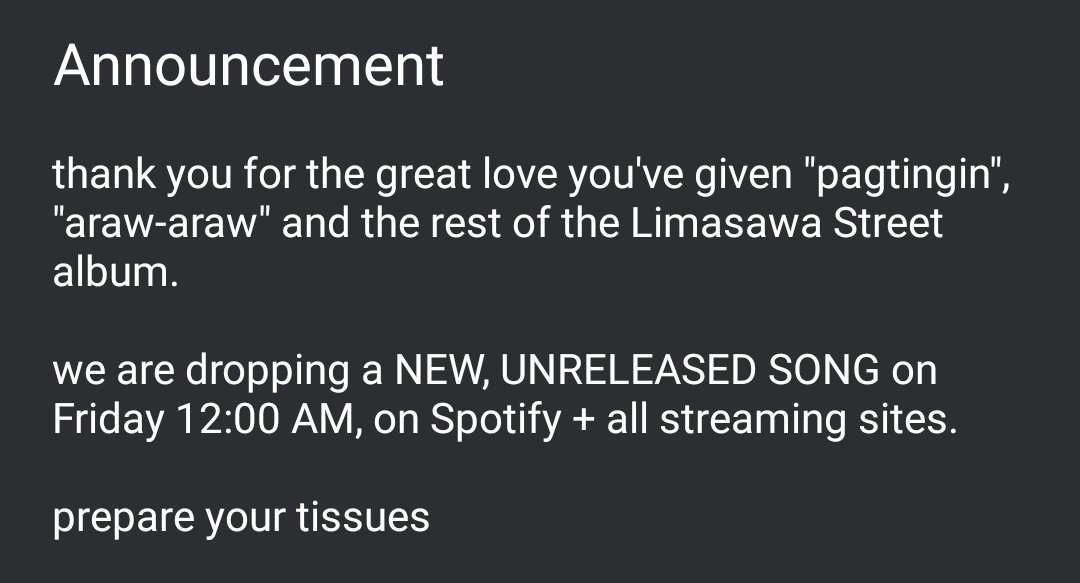Click "NEW, UNRELEASED SONG" text

tap(636, 370)
